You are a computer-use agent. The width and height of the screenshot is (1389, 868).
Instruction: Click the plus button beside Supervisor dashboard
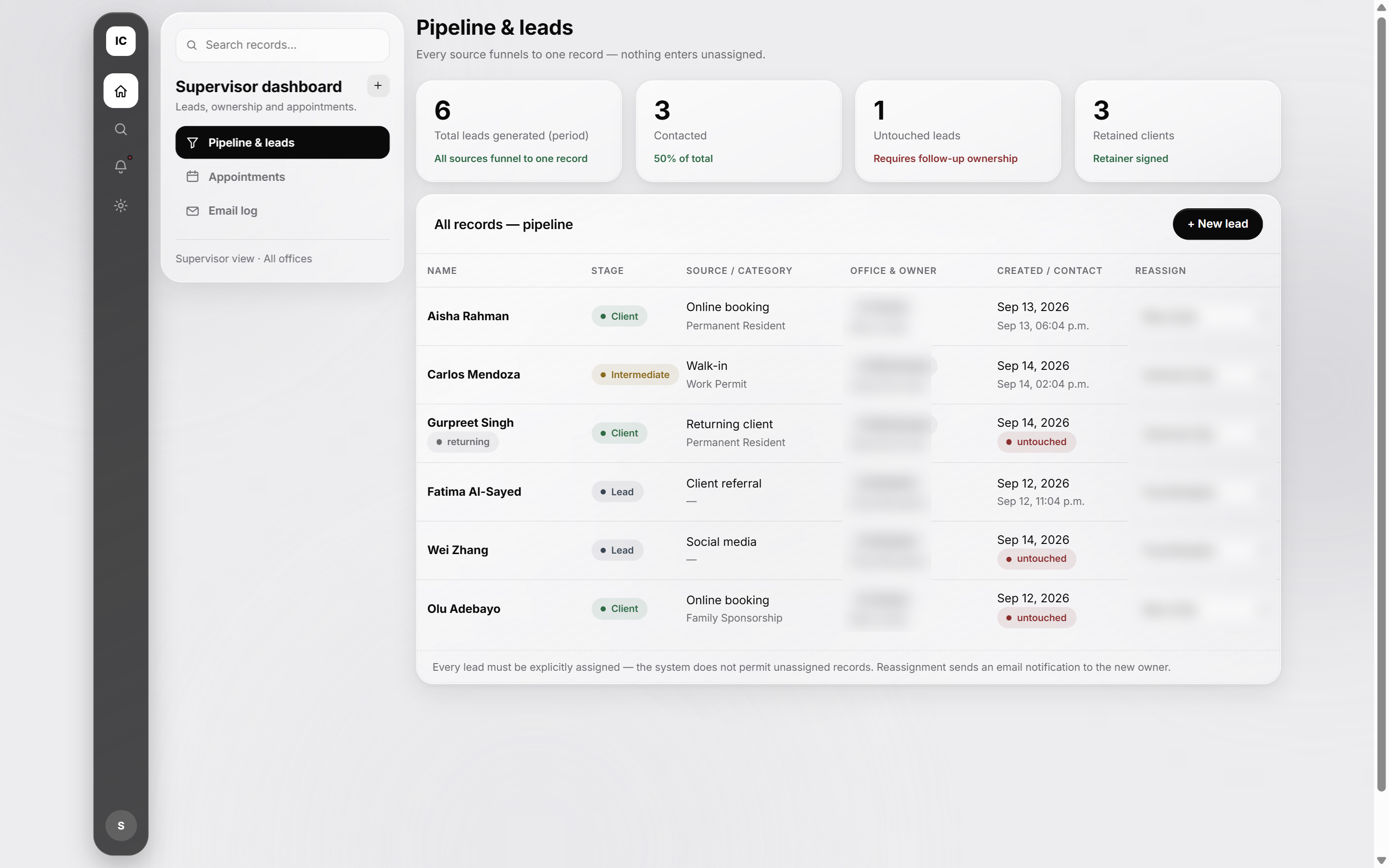pos(378,85)
